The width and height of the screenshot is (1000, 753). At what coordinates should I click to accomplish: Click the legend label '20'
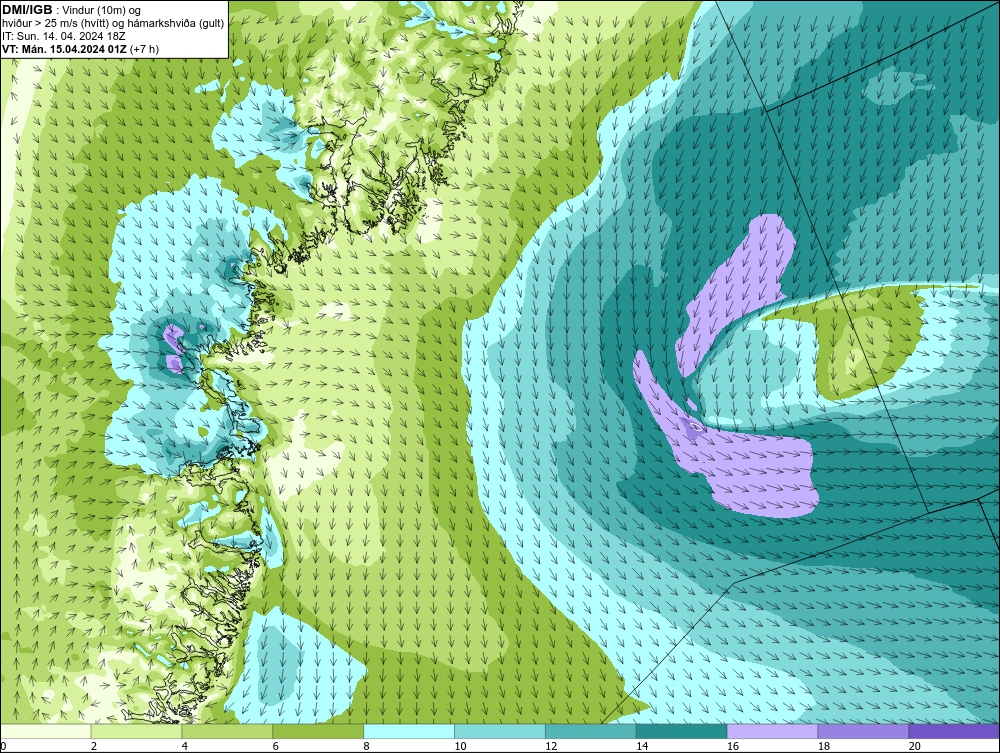915,746
